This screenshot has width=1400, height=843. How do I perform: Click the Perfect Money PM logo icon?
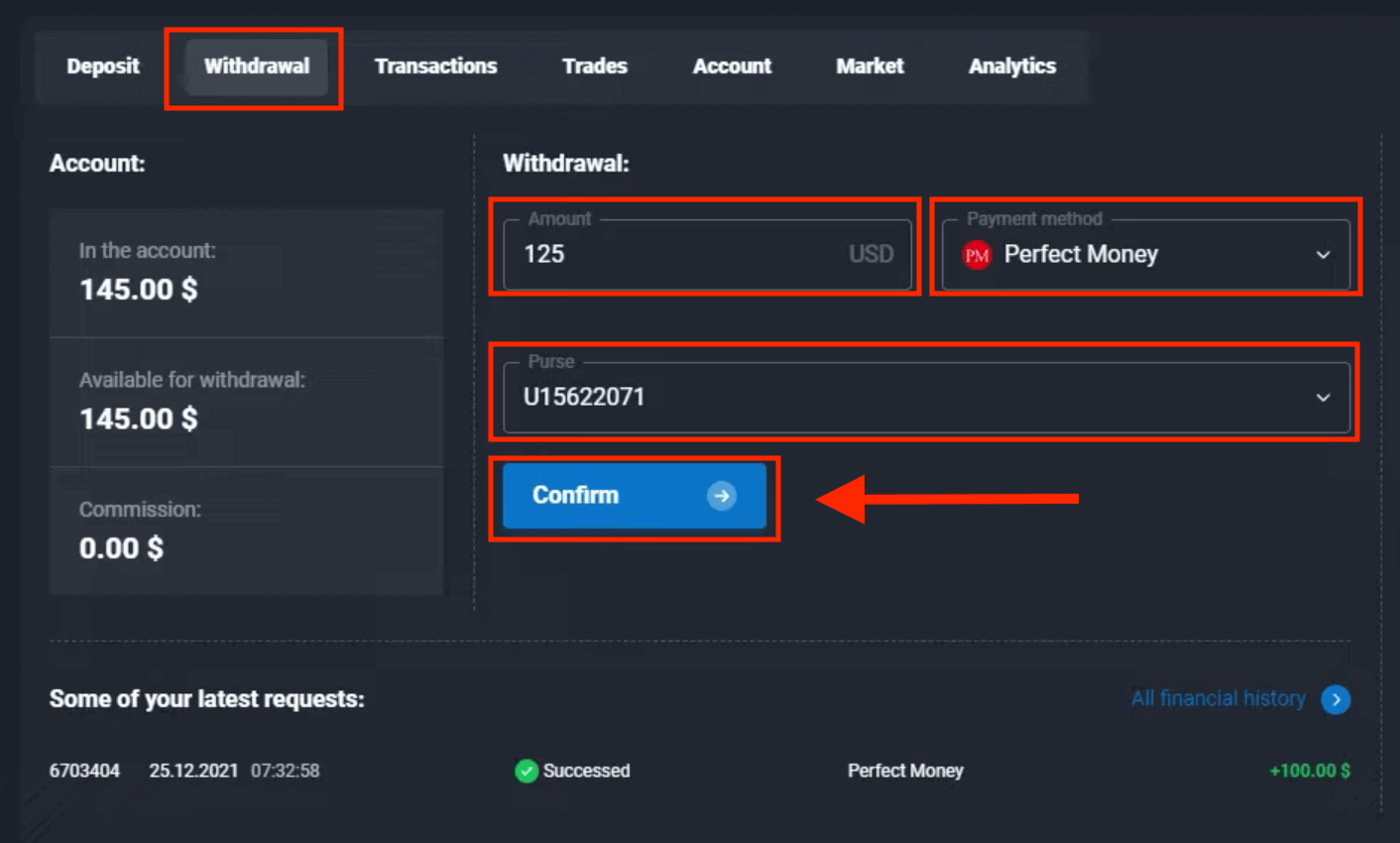pyautogui.click(x=977, y=255)
